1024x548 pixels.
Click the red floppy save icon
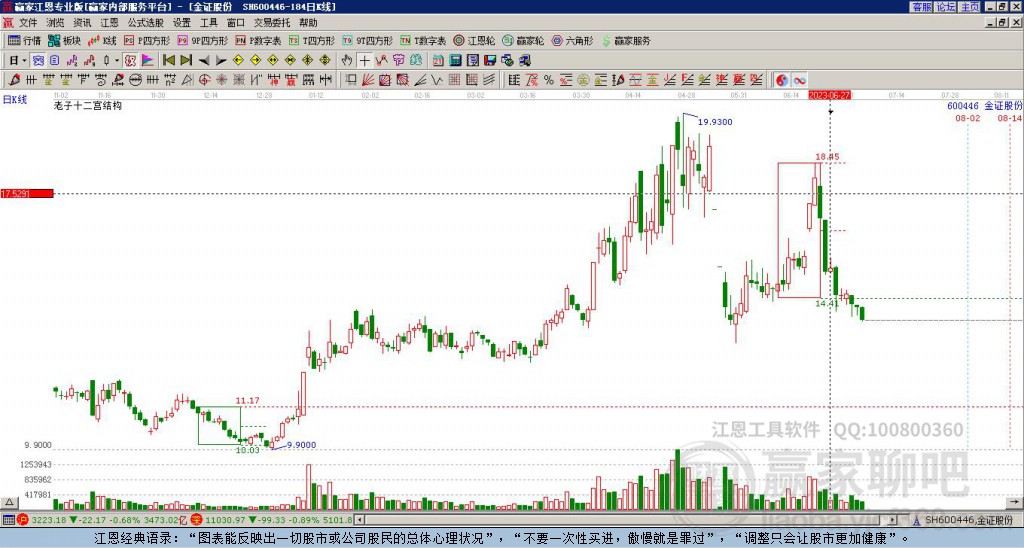pyautogui.click(x=490, y=61)
